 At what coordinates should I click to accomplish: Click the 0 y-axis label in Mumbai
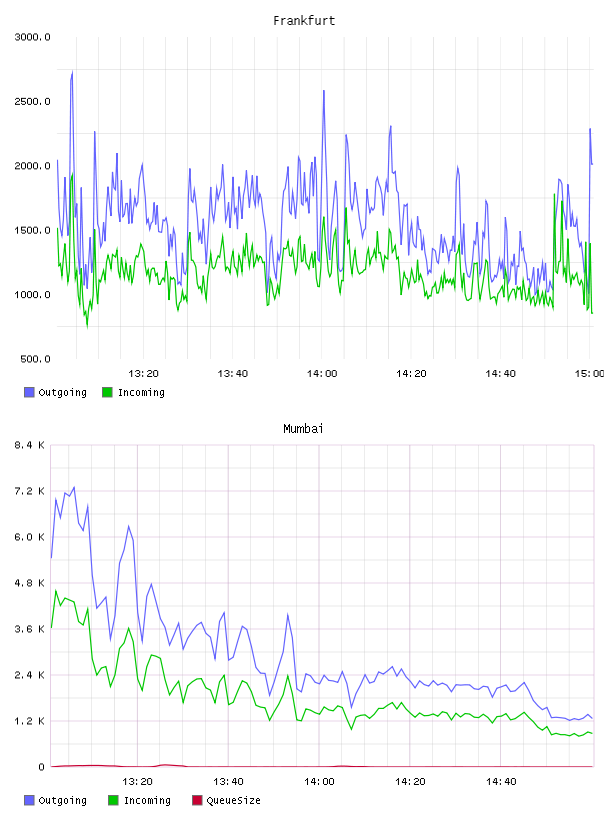coord(41,767)
